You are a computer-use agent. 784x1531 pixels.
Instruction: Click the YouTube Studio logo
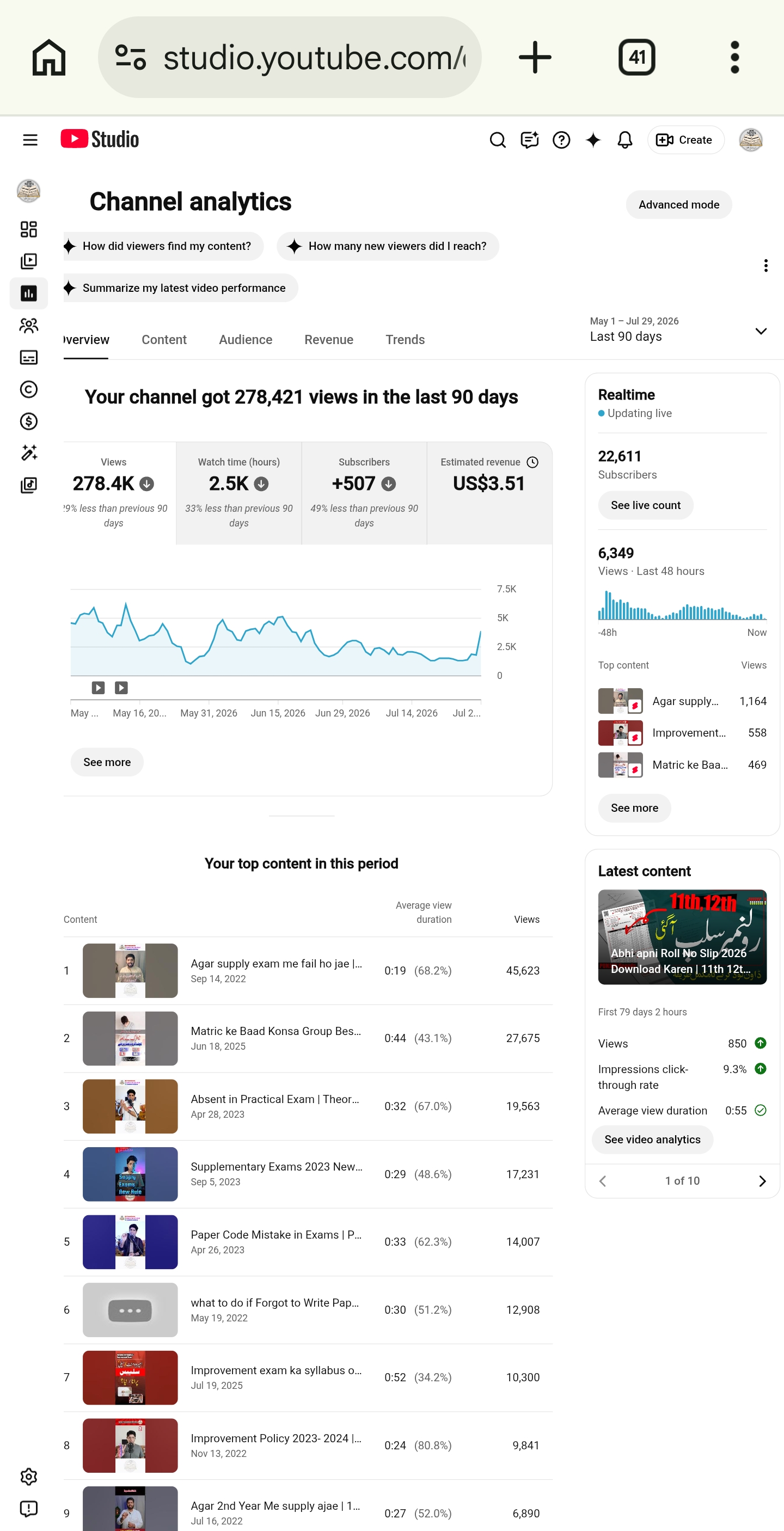[x=100, y=139]
